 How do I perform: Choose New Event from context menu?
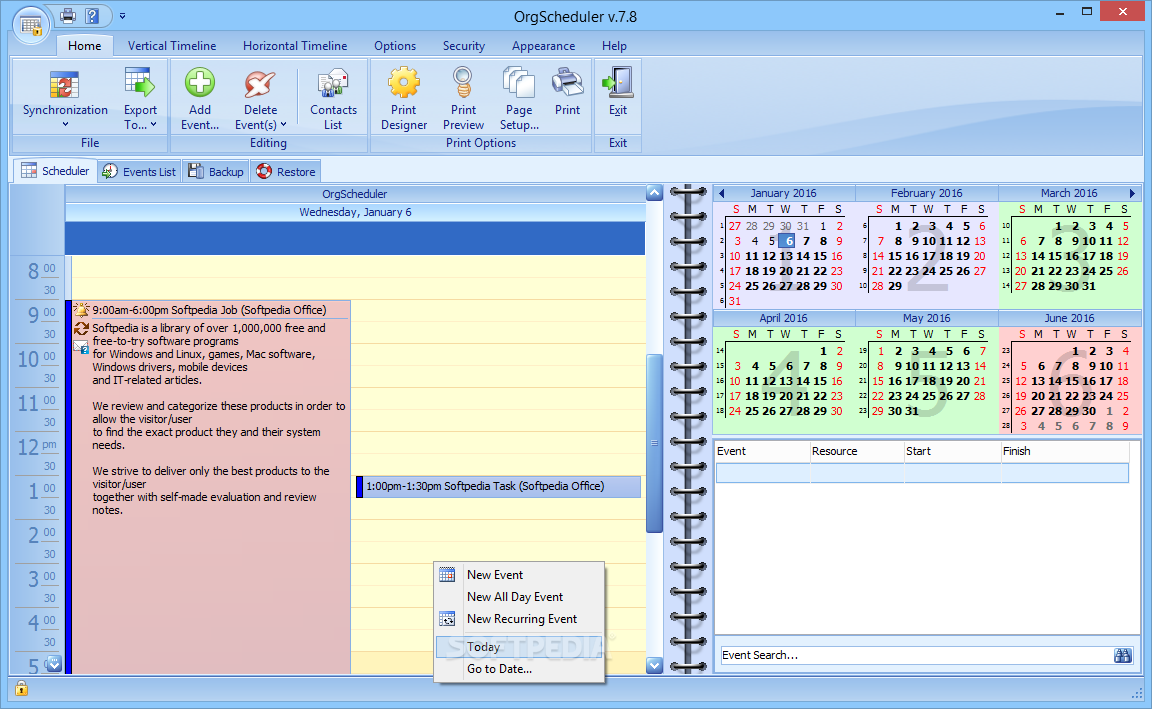[x=519, y=575]
